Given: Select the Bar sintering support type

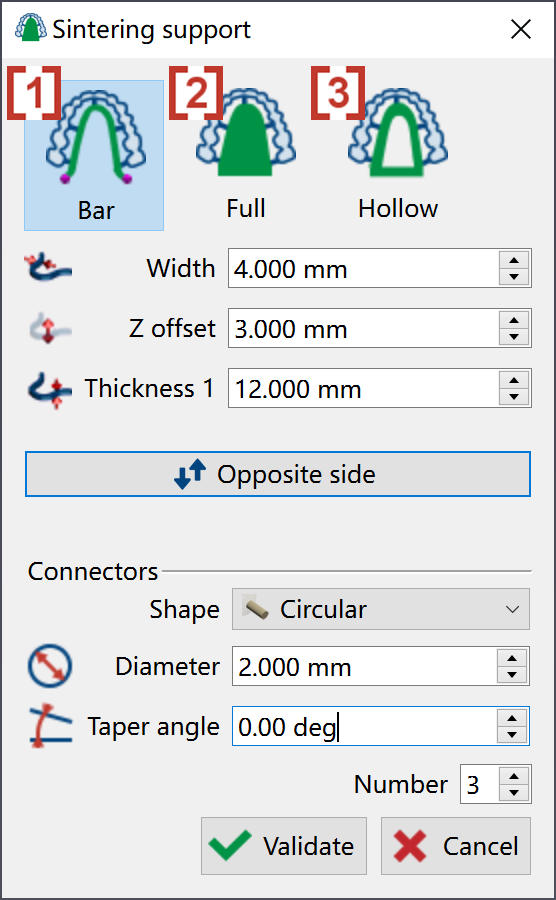Looking at the screenshot, I should 94,155.
